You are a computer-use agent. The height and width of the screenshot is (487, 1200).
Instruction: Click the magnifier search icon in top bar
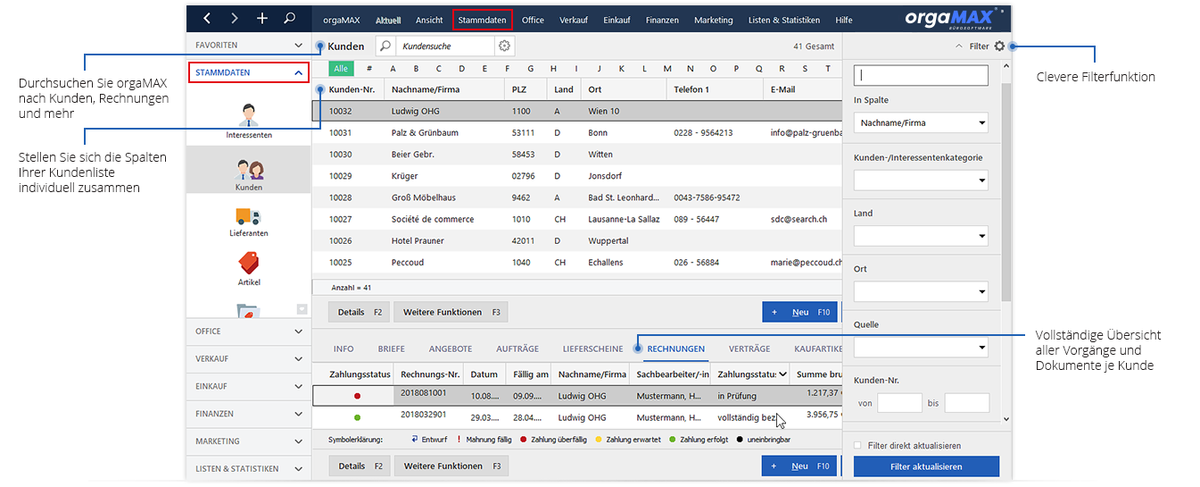click(289, 18)
